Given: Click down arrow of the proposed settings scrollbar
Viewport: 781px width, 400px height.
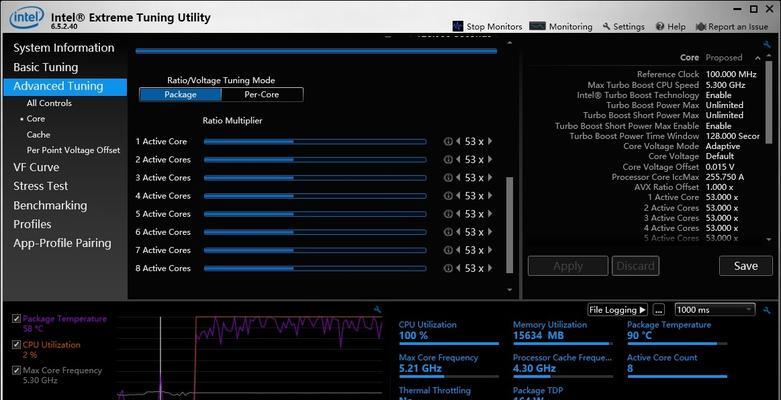Looking at the screenshot, I should tap(769, 240).
